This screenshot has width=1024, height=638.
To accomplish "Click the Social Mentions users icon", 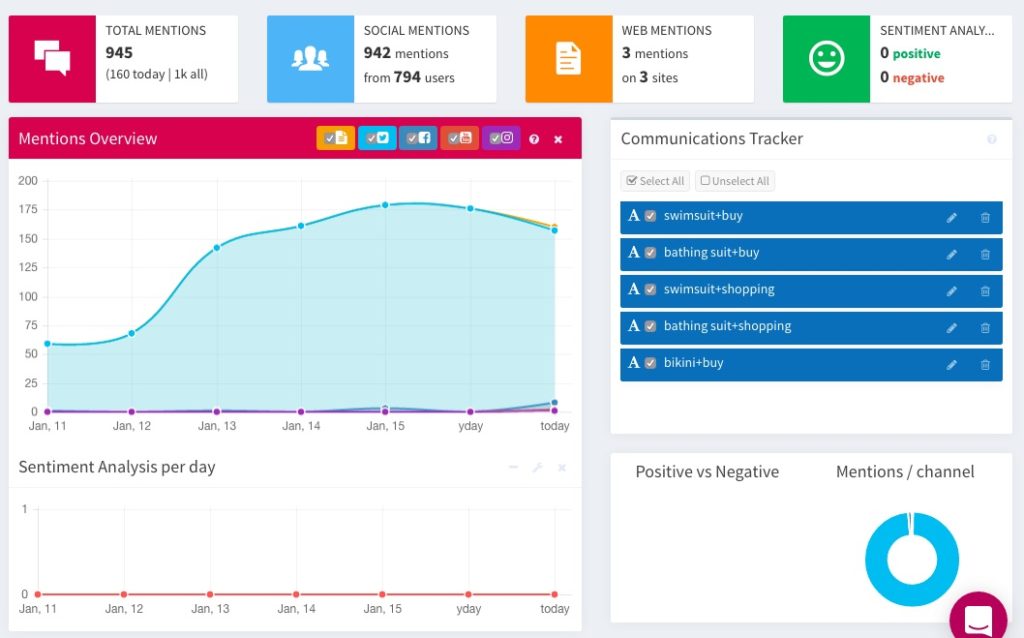I will [x=310, y=58].
